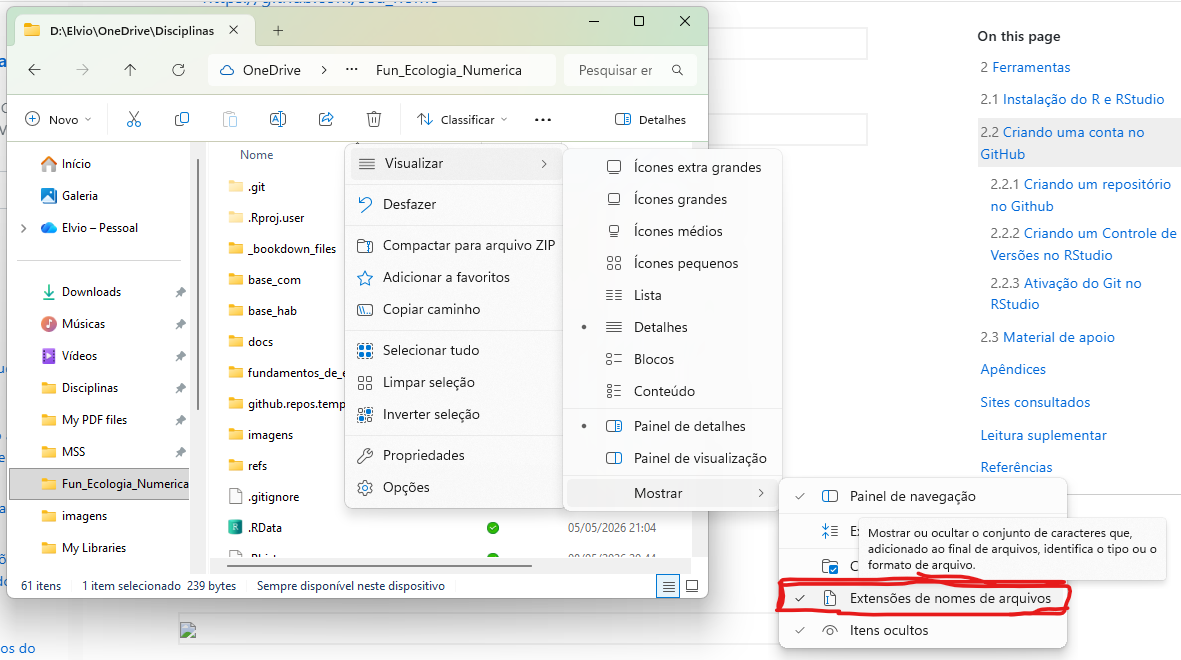Refresh the current folder view

click(x=179, y=70)
